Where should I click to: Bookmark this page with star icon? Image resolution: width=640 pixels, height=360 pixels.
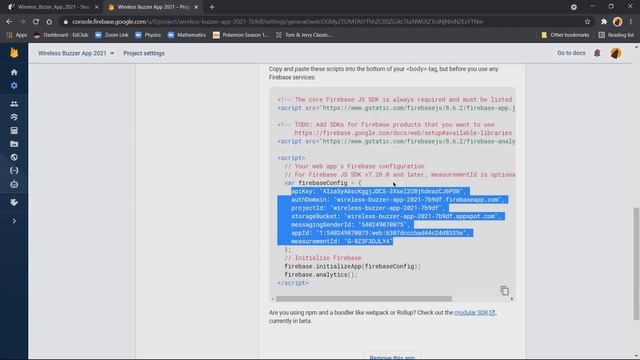(x=587, y=22)
